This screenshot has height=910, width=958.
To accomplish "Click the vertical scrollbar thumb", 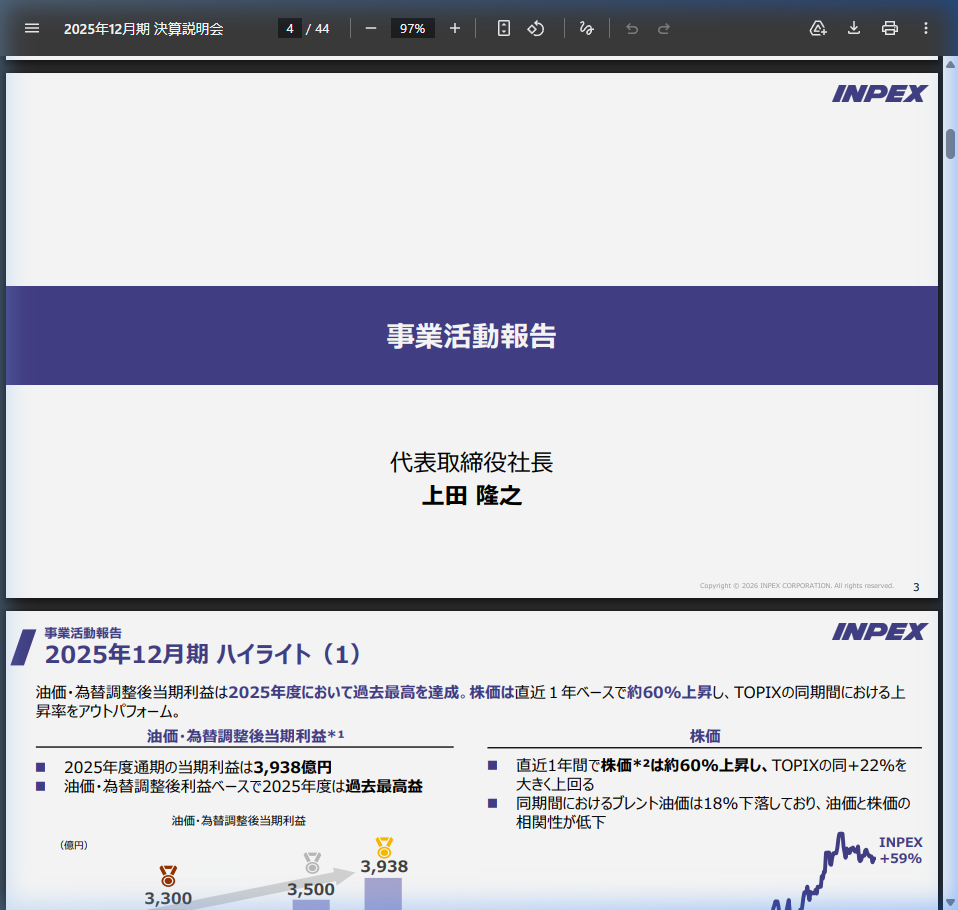I will pyautogui.click(x=951, y=144).
